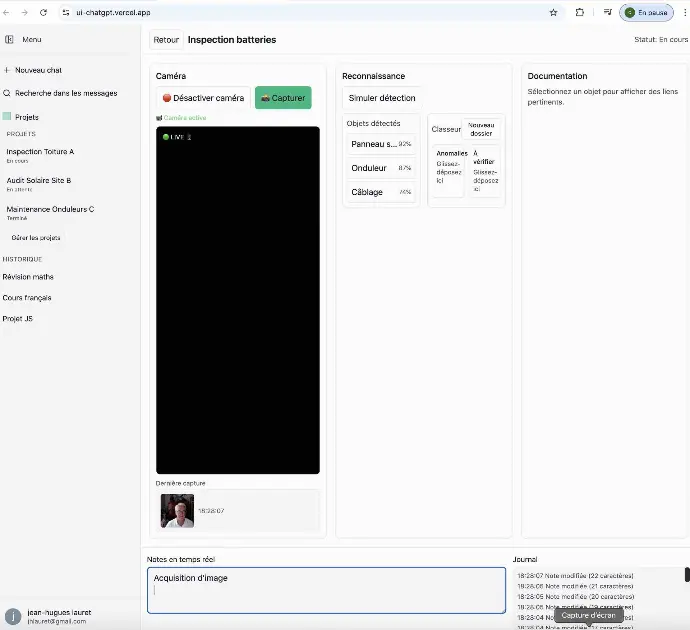Open the browser media control icon
The image size is (690, 630).
click(x=606, y=12)
